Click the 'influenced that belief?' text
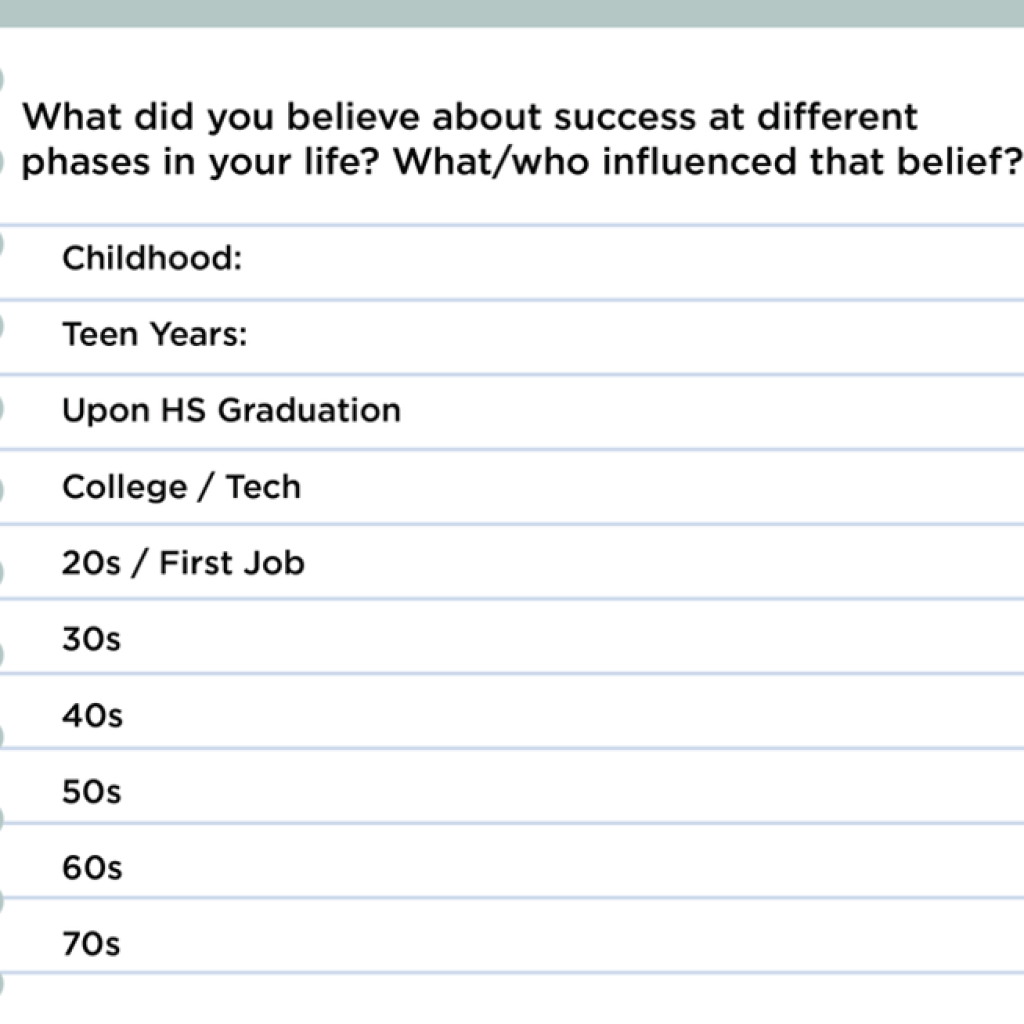Viewport: 1024px width, 1024px height. coord(811,162)
